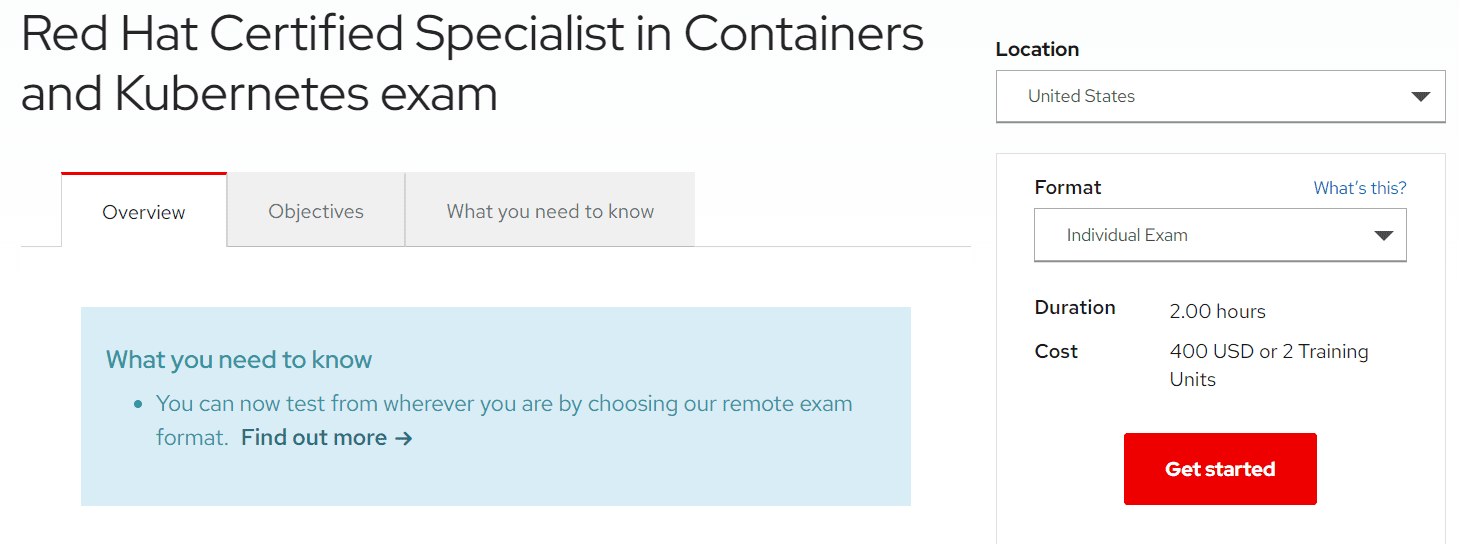Switch to the Objectives tab
The width and height of the screenshot is (1459, 544).
coord(316,212)
